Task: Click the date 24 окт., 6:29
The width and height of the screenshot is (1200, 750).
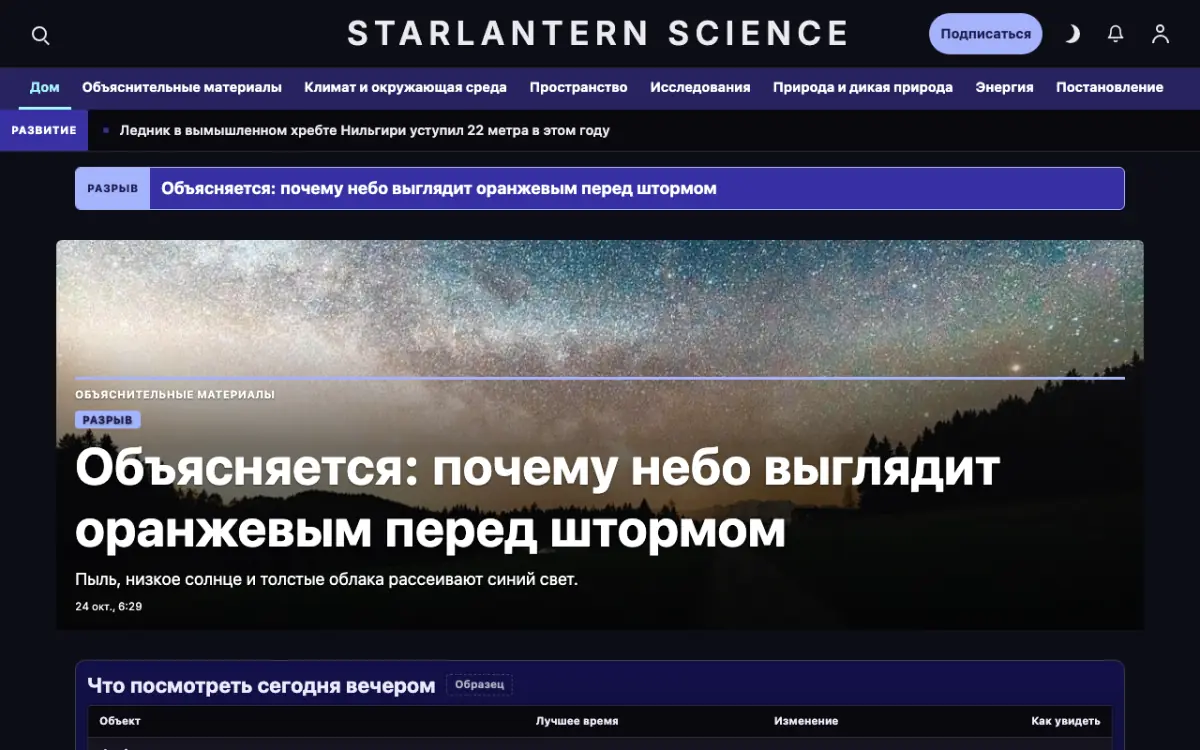Action: click(x=109, y=607)
